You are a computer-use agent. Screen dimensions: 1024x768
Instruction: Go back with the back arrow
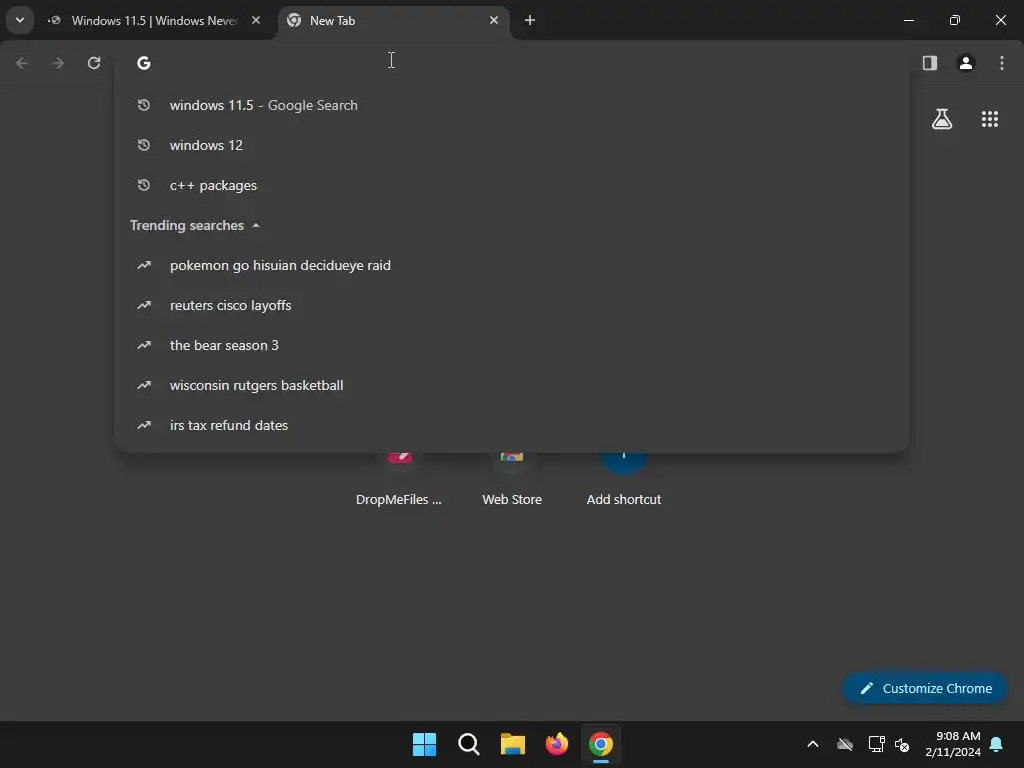(x=22, y=63)
